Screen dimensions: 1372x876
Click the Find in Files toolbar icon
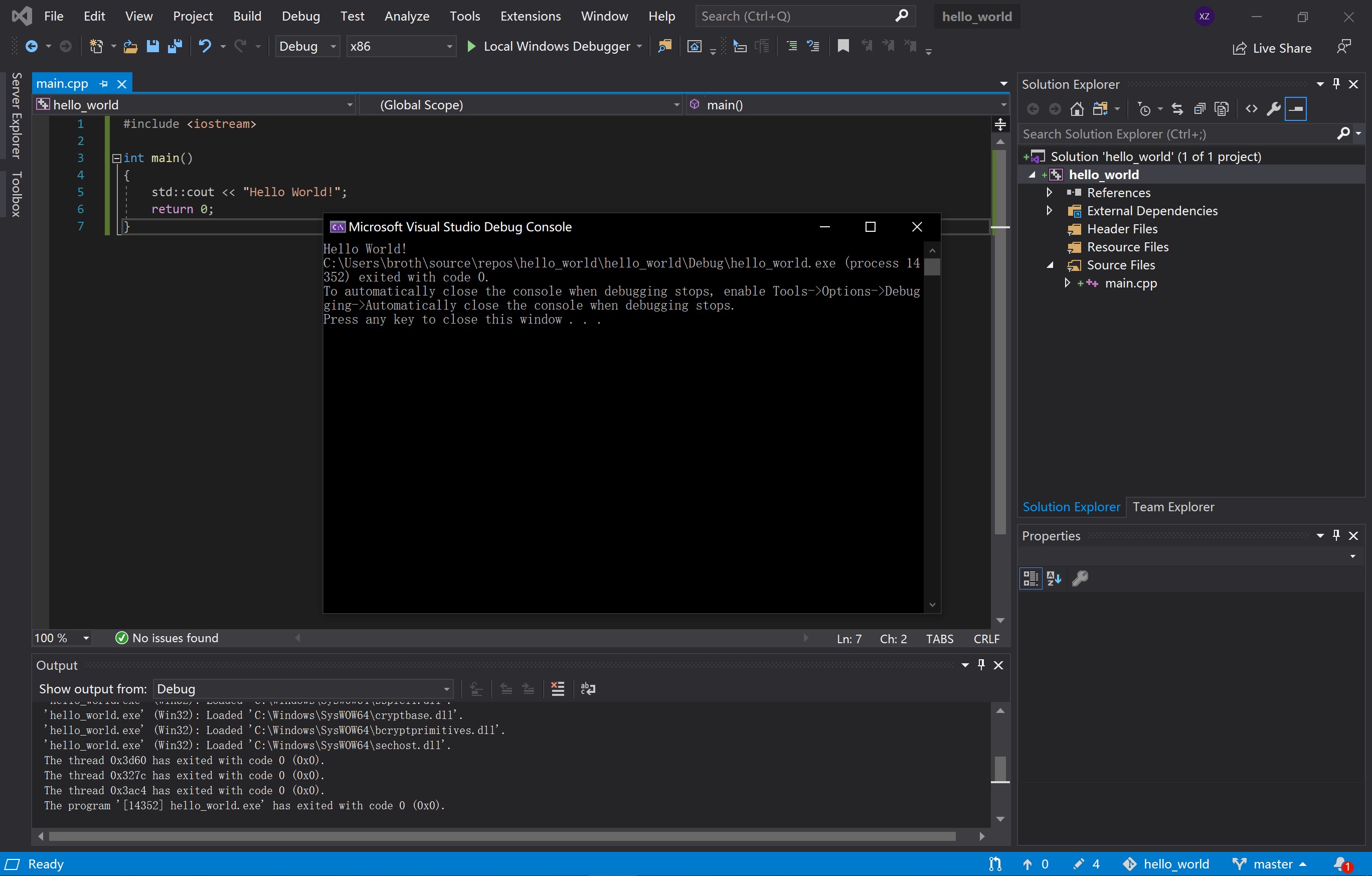664,46
